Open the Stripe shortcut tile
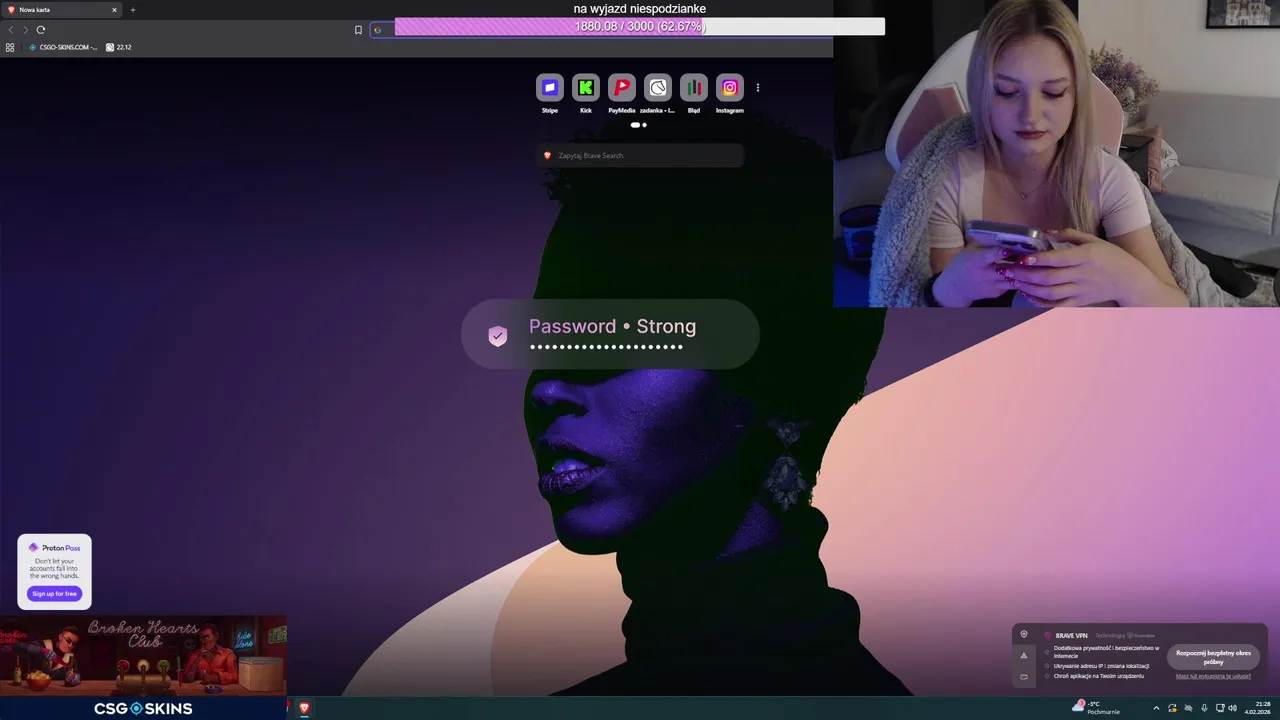 pos(549,88)
